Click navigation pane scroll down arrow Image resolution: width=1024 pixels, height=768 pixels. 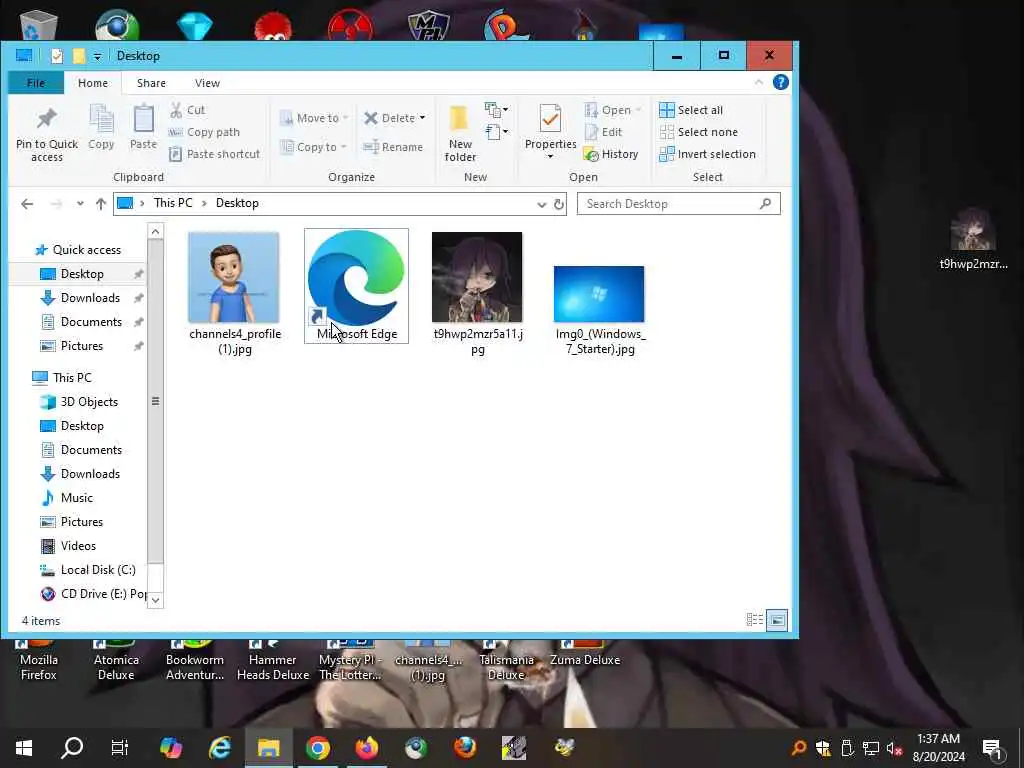point(155,599)
